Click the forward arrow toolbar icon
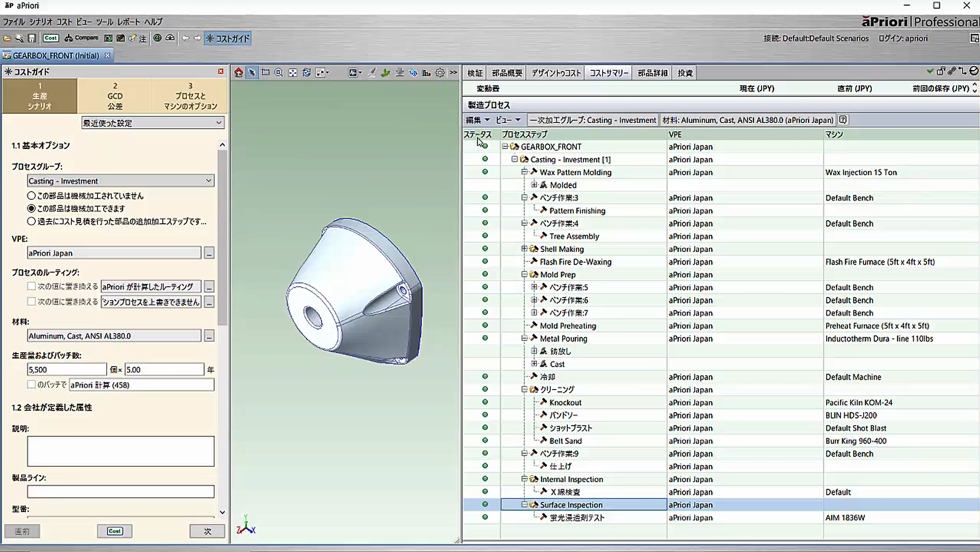 [198, 38]
